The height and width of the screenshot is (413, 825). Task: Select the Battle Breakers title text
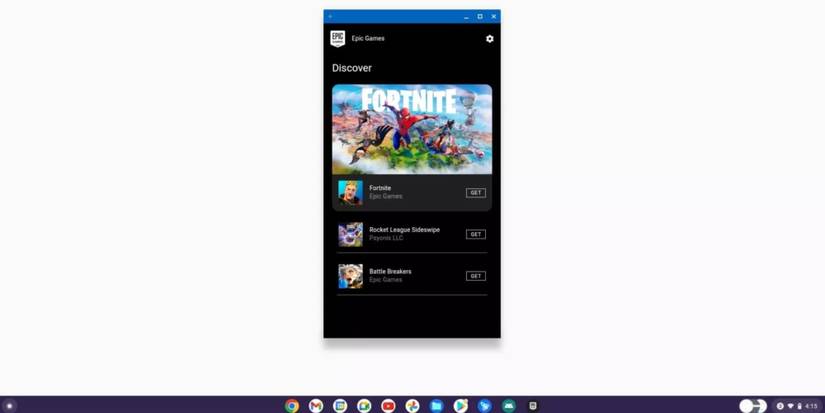(390, 271)
